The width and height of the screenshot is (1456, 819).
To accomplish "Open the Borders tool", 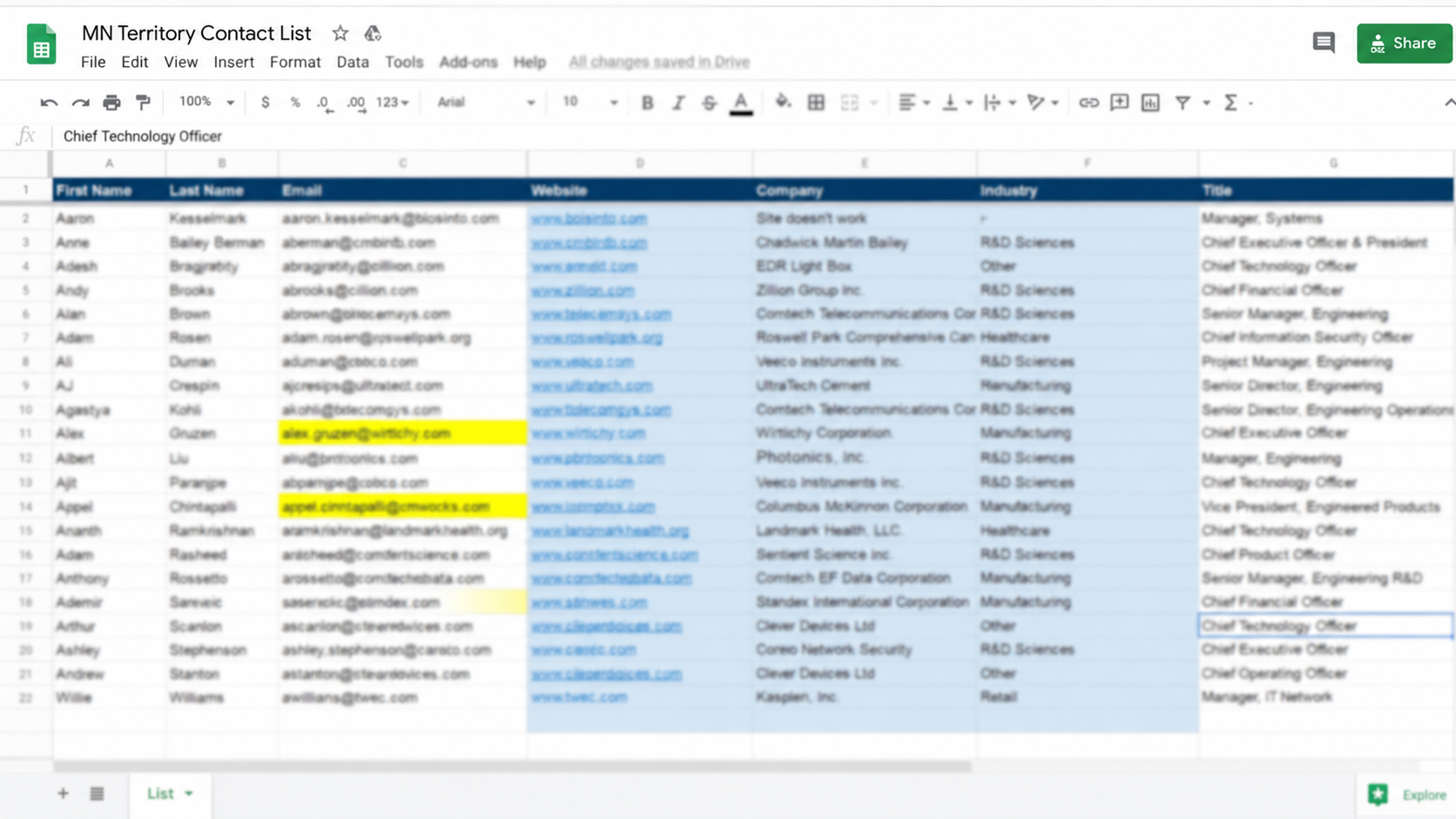I will point(816,103).
